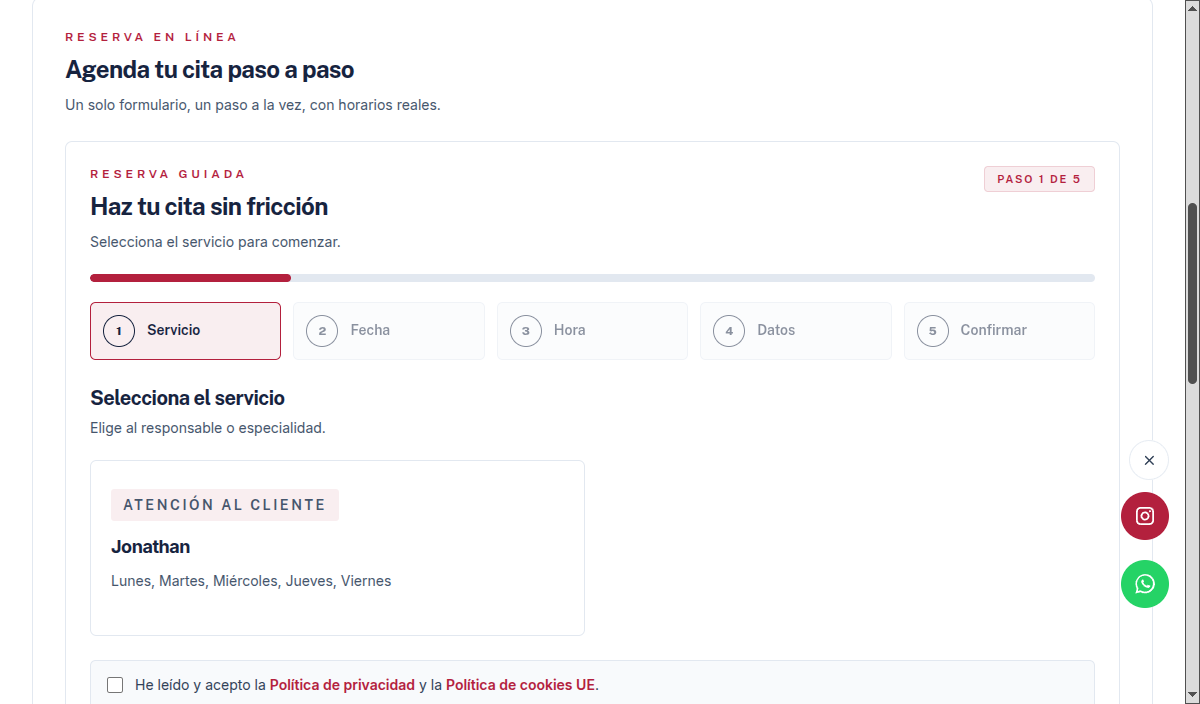Viewport: 1200px width, 704px height.
Task: Click the 'Lunes, Martes, Miércoles, Jueves, Viernes' text
Action: pos(251,581)
